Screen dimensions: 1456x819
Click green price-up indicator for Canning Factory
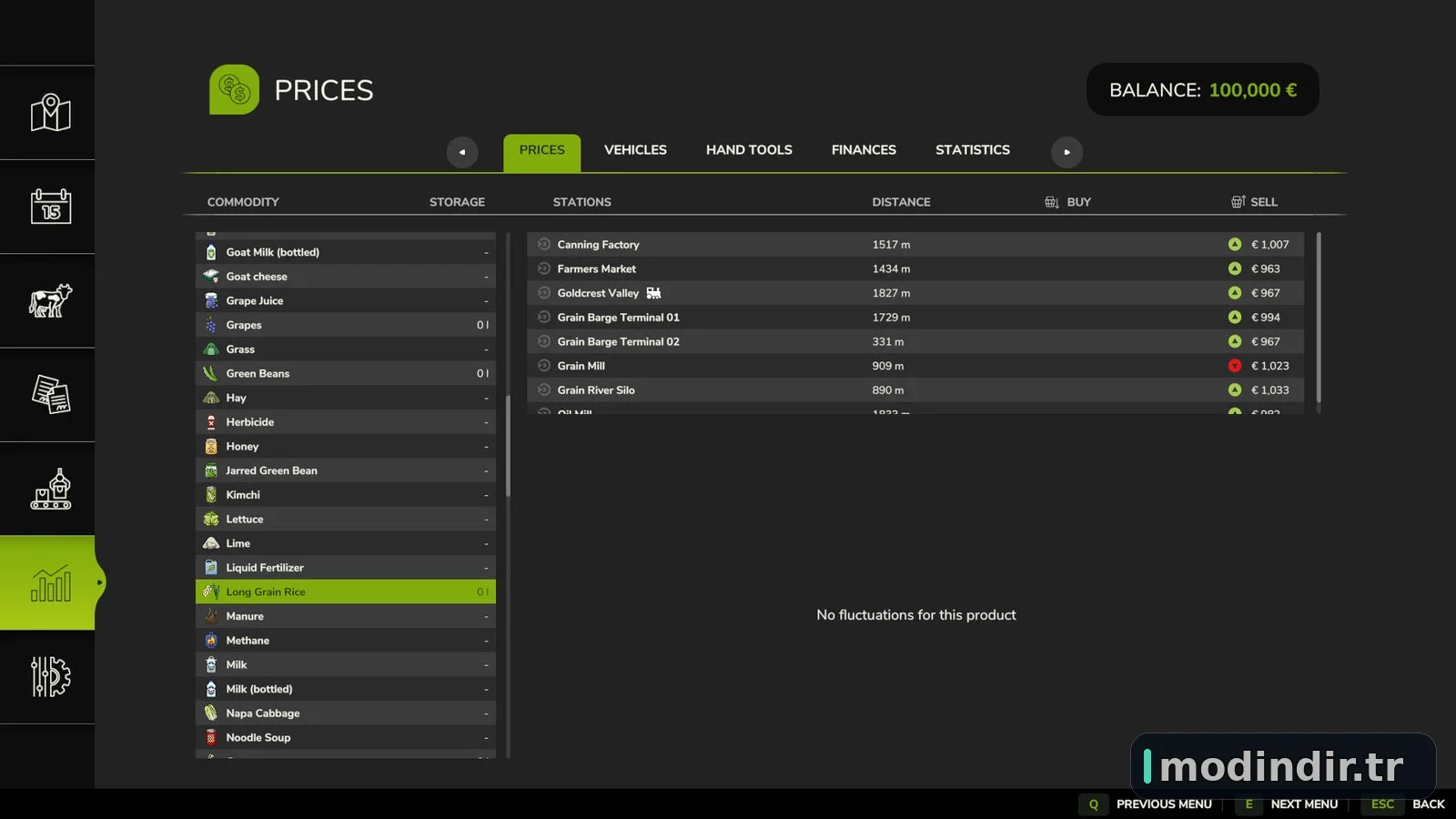1235,244
